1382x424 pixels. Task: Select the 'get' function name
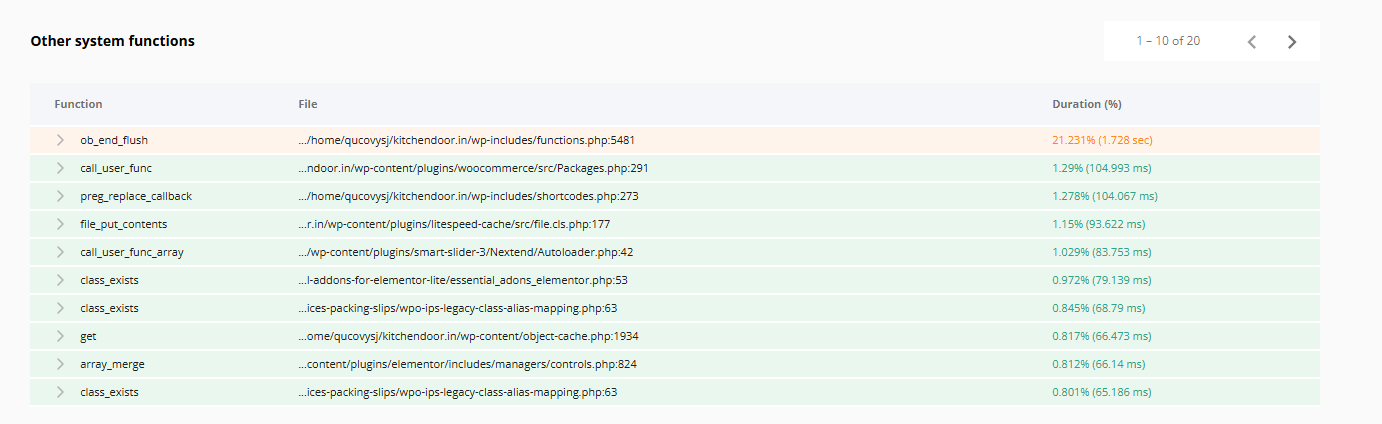tap(88, 336)
